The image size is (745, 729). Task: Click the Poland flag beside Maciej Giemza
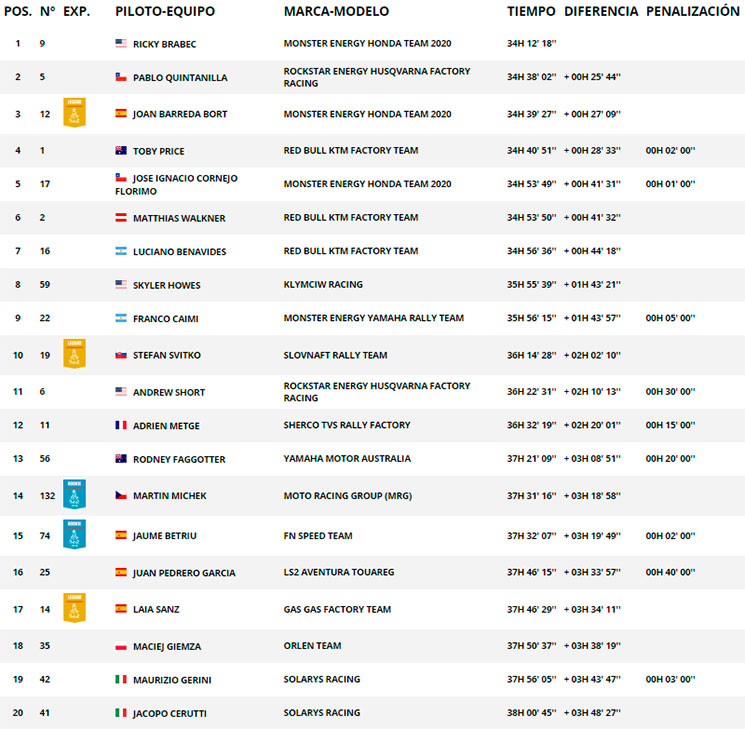121,645
